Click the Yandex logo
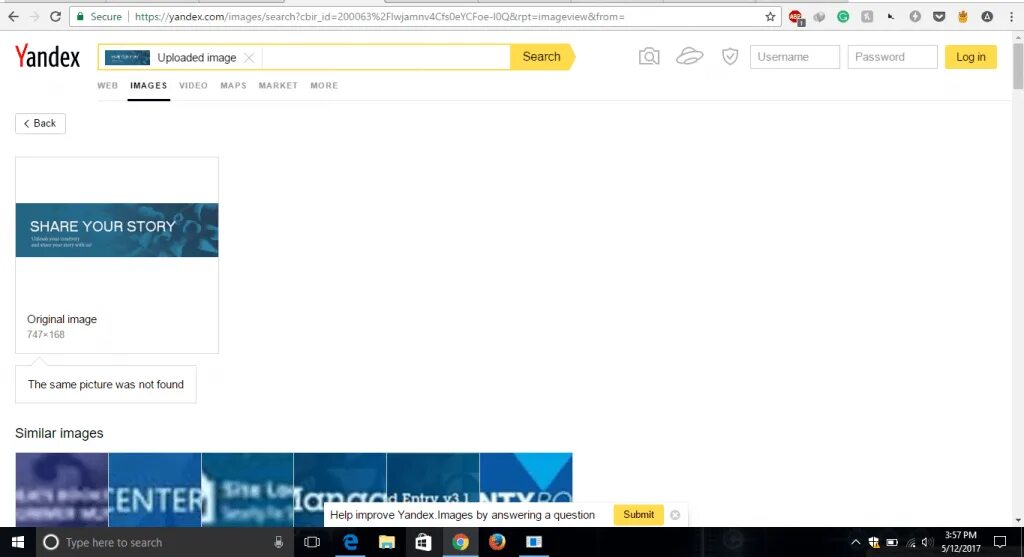This screenshot has width=1024, height=557. pyautogui.click(x=48, y=57)
